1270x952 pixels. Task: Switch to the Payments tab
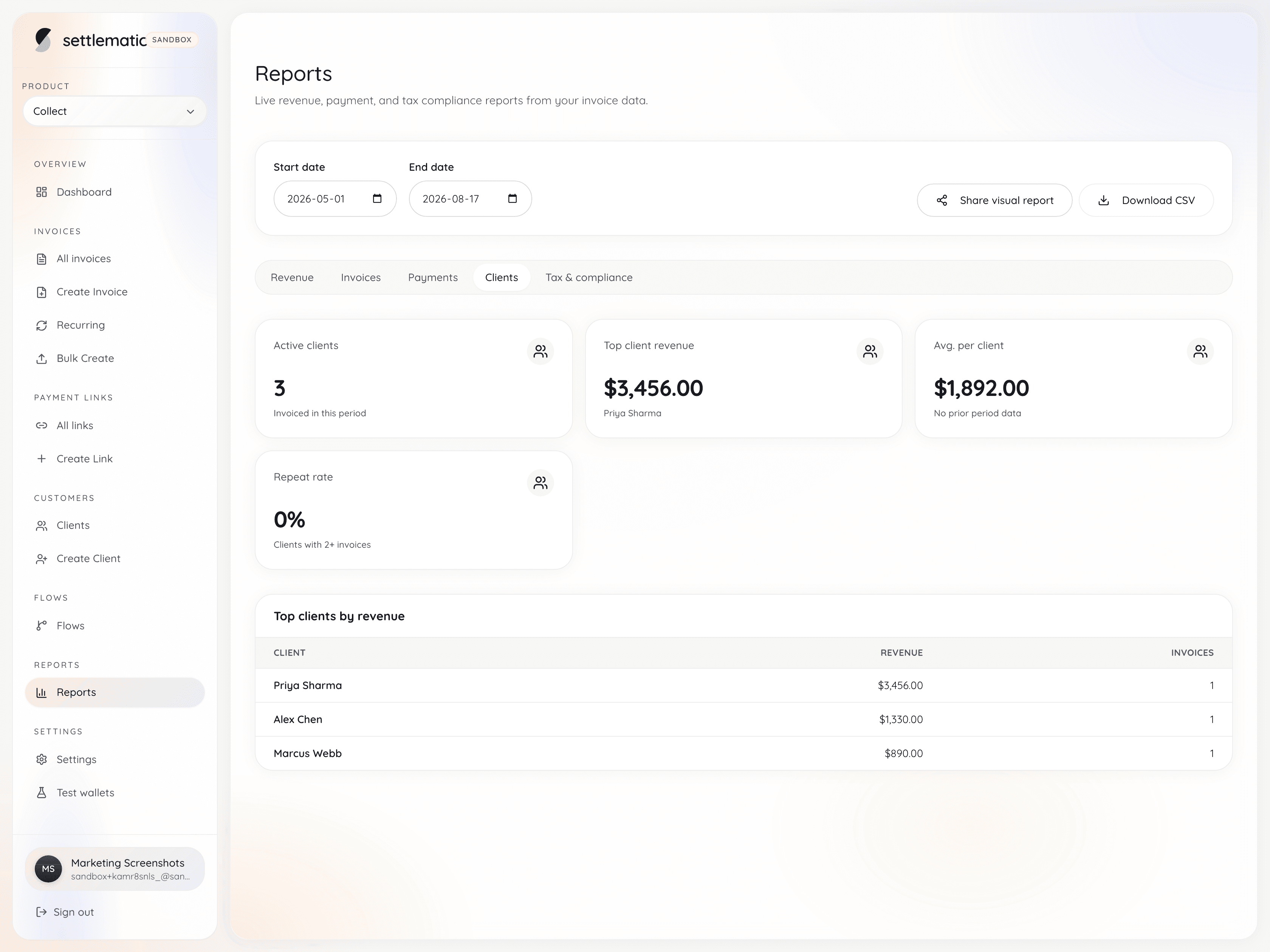pos(433,277)
